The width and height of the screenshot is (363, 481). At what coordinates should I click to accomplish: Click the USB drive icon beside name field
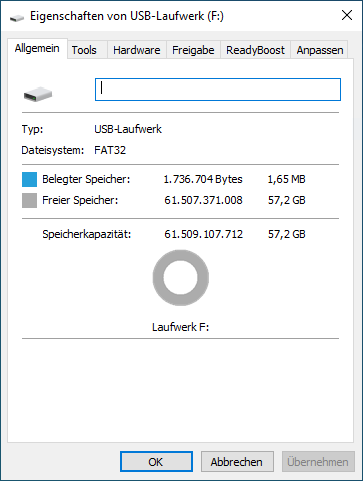(x=38, y=94)
